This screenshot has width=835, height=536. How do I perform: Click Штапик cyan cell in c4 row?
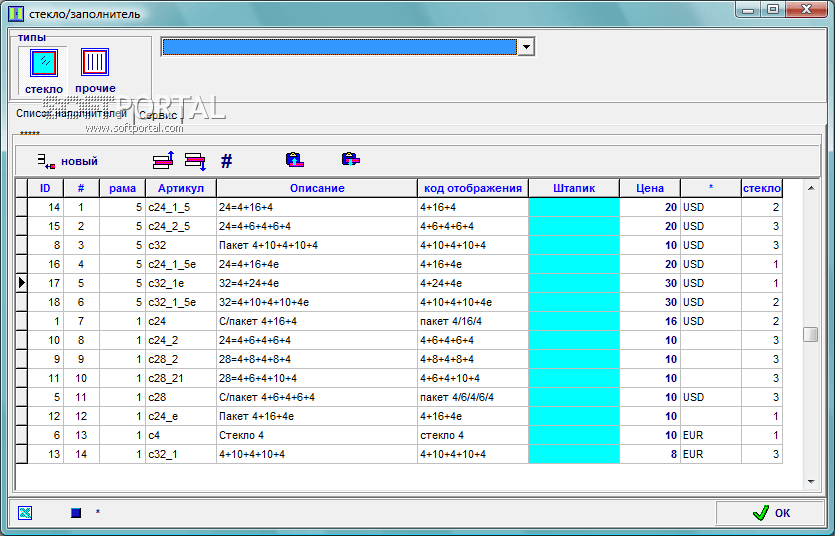pos(574,435)
